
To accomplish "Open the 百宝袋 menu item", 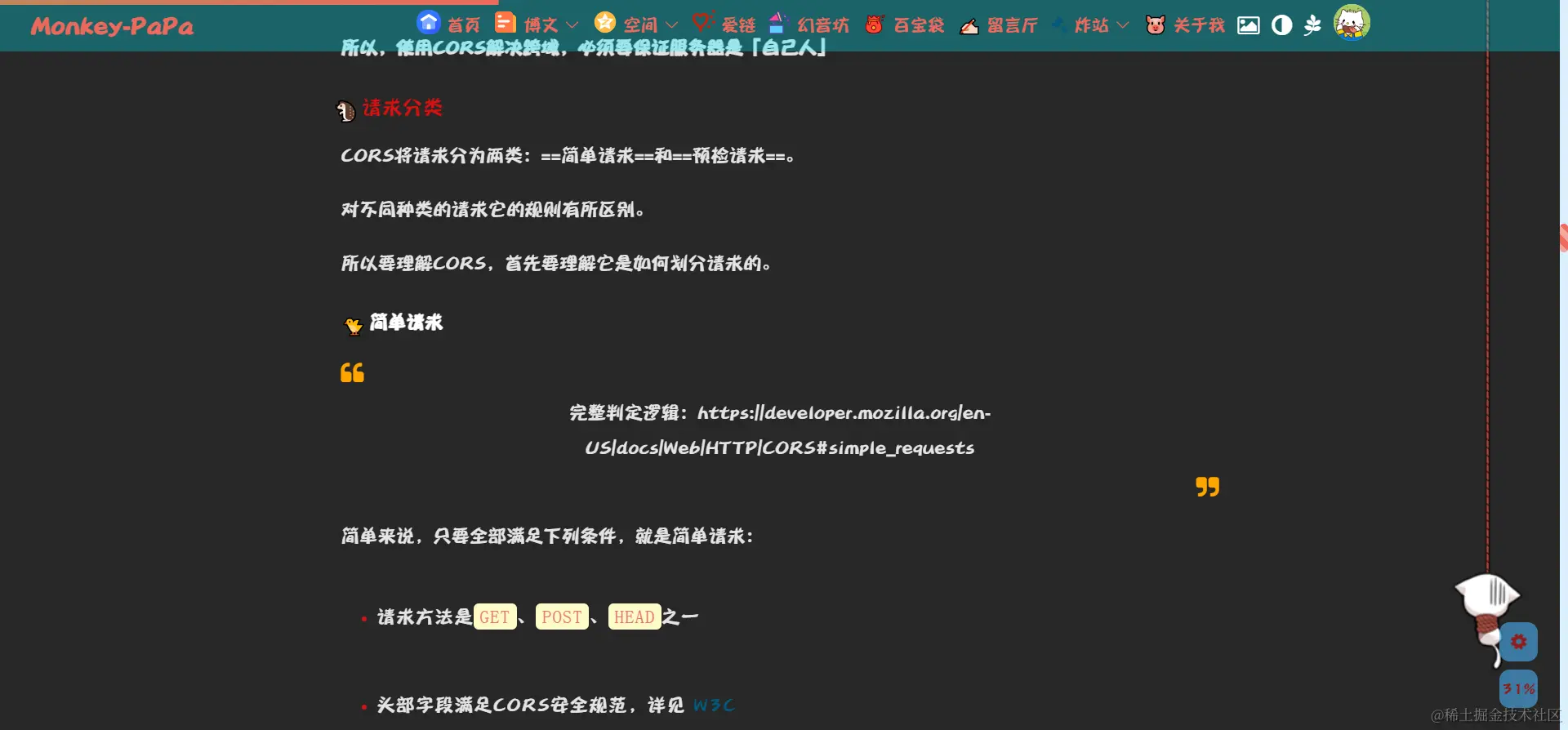I will tap(919, 25).
